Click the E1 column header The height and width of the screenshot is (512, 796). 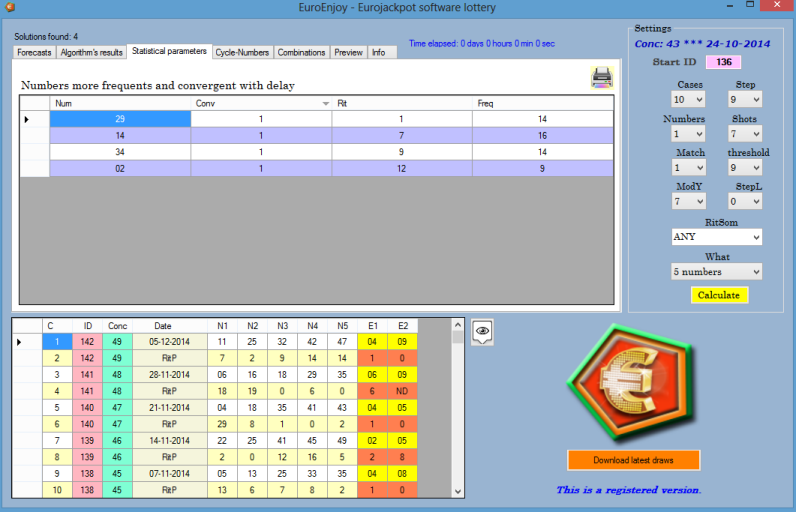(373, 326)
